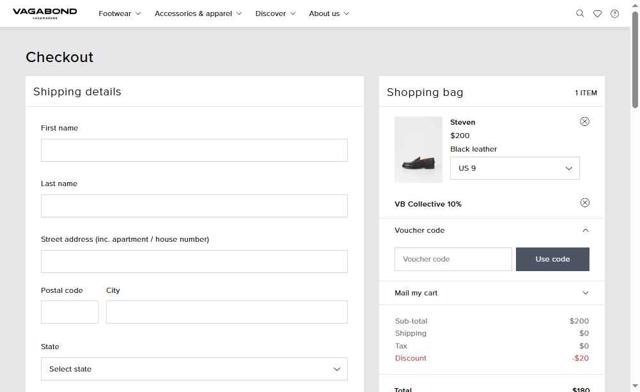Screen dimensions: 640x392
Task: Expand the Mail my cart section
Action: pos(491,293)
